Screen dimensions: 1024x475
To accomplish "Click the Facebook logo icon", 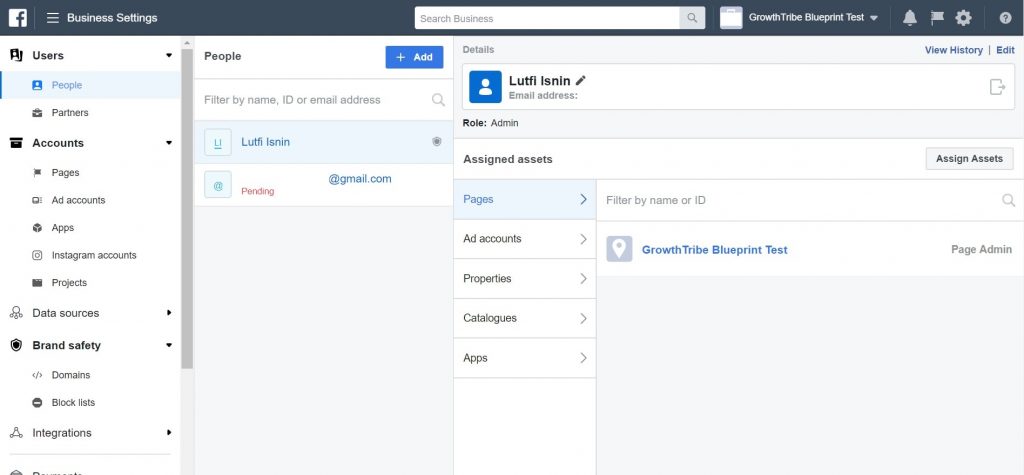I will [x=18, y=18].
